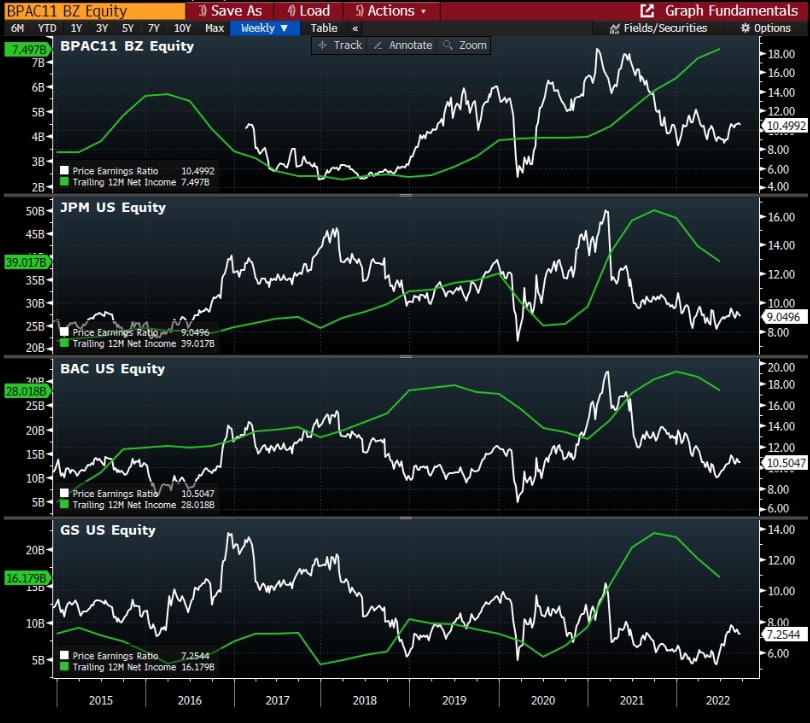Activate the Annotate tool
Viewport: 810px width, 723px height.
403,45
